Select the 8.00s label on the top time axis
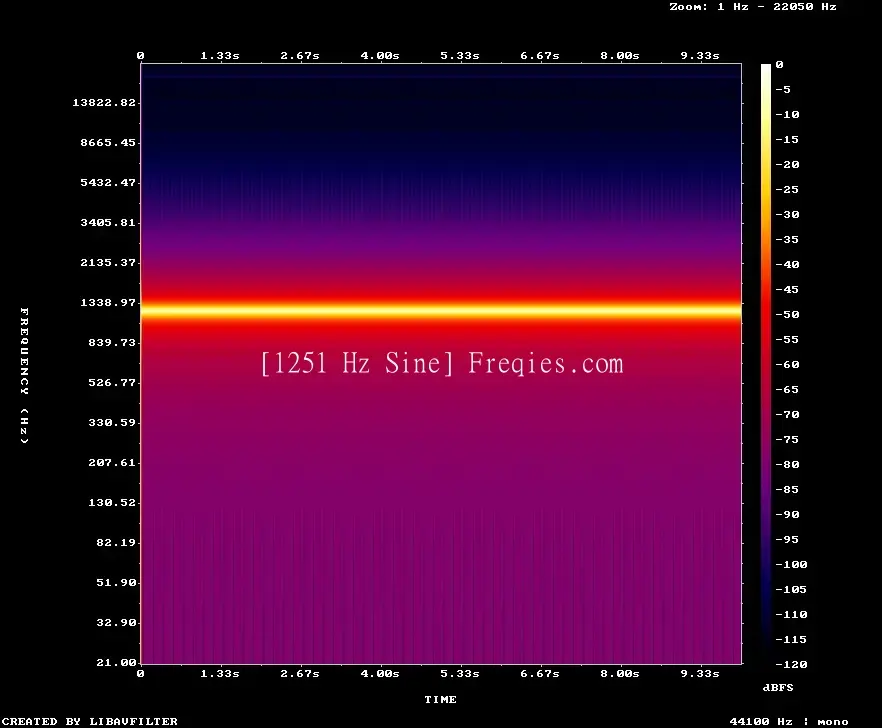Image resolution: width=882 pixels, height=728 pixels. click(x=619, y=56)
